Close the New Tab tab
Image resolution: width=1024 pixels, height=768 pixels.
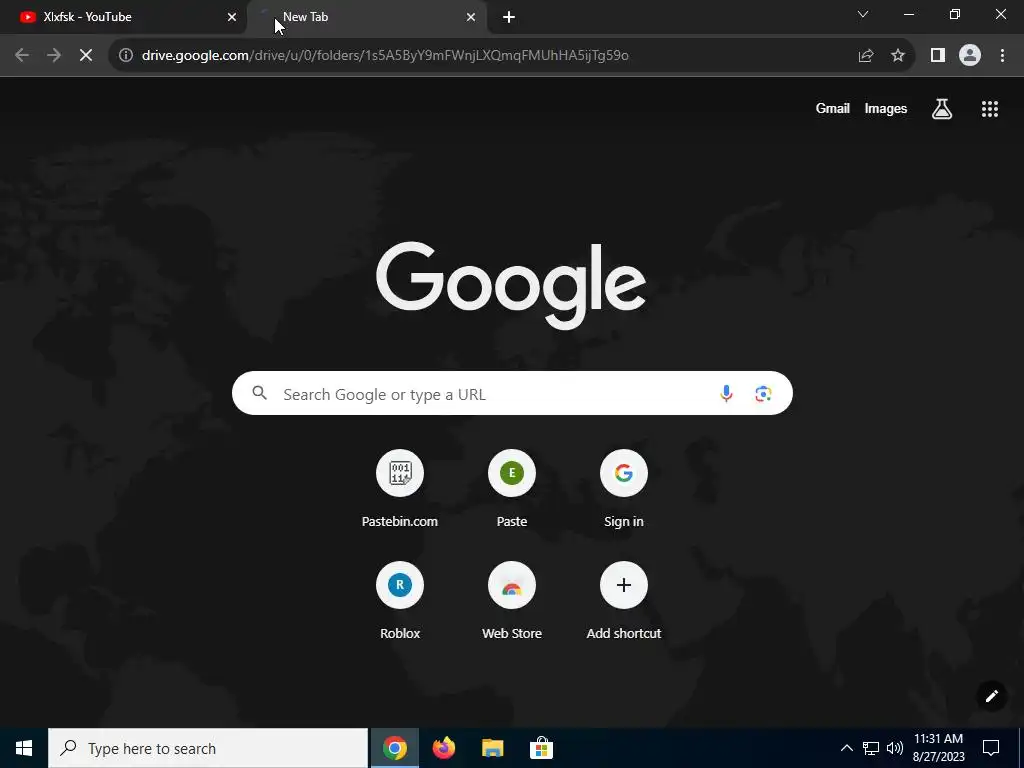click(x=471, y=17)
